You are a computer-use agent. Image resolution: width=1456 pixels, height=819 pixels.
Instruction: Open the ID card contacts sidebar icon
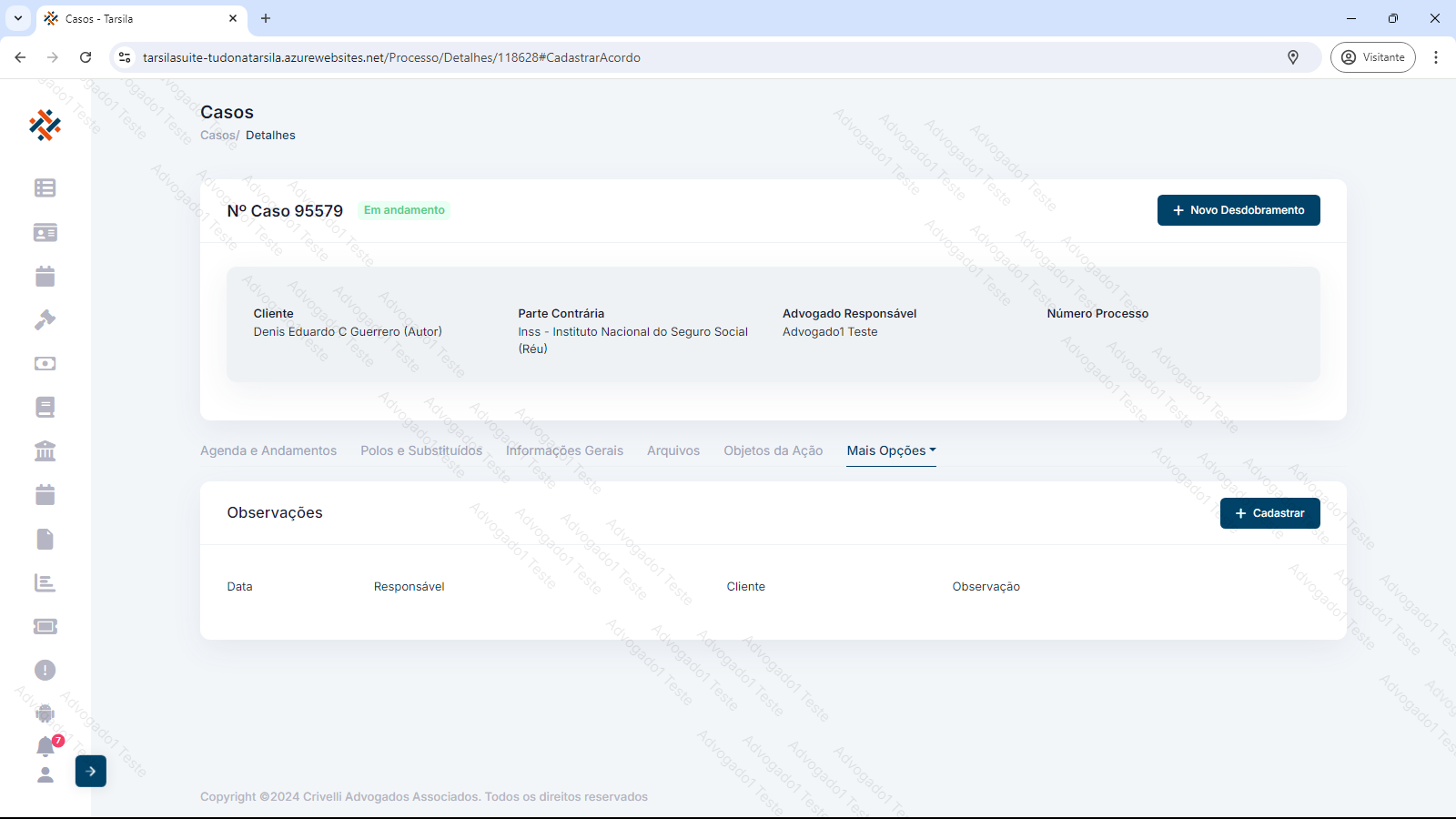(x=45, y=233)
